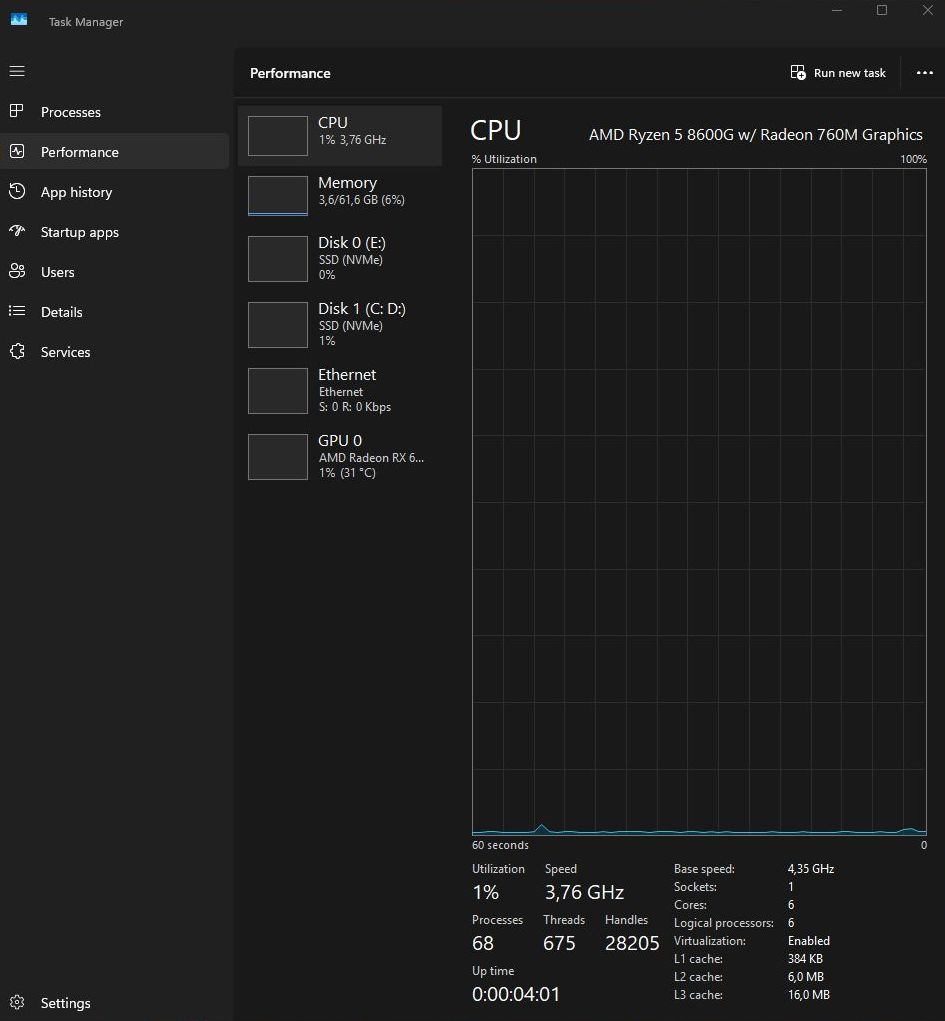Select the CPU performance thumbnail
The height and width of the screenshot is (1021, 945).
(x=278, y=136)
